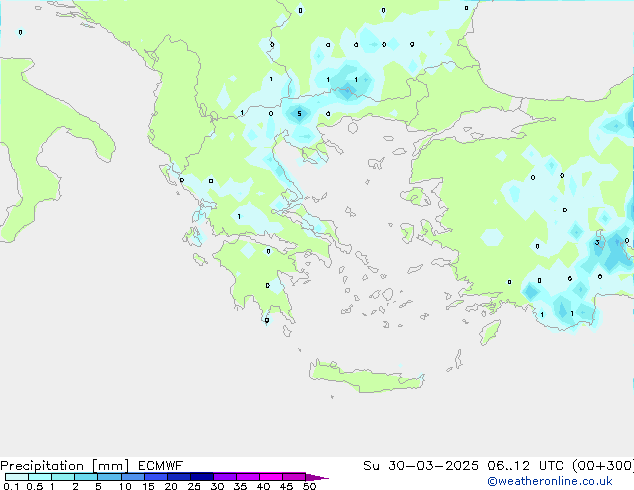Click the legend label "0.1"

click(11, 486)
